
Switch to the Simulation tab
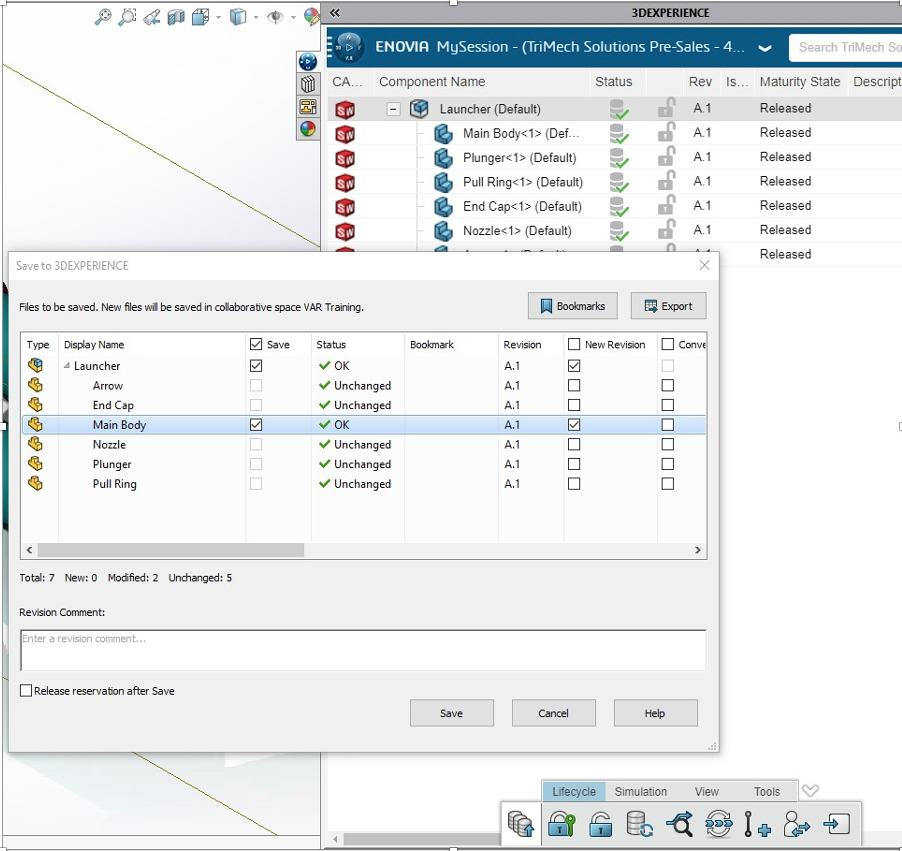pos(641,792)
